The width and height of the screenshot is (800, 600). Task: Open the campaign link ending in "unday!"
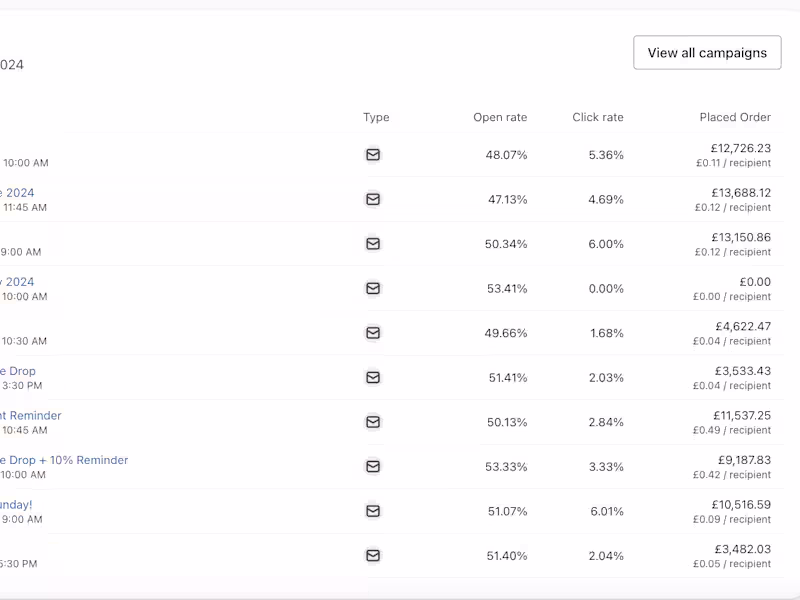(x=16, y=505)
